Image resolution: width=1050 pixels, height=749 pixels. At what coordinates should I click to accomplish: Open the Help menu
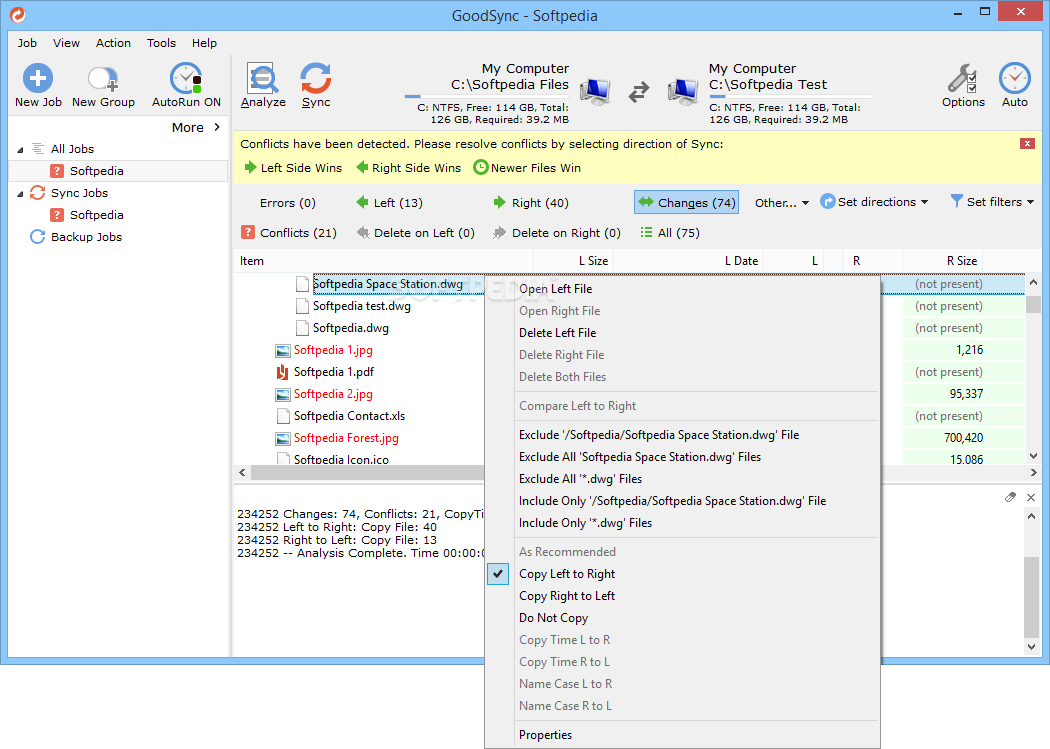[x=204, y=43]
